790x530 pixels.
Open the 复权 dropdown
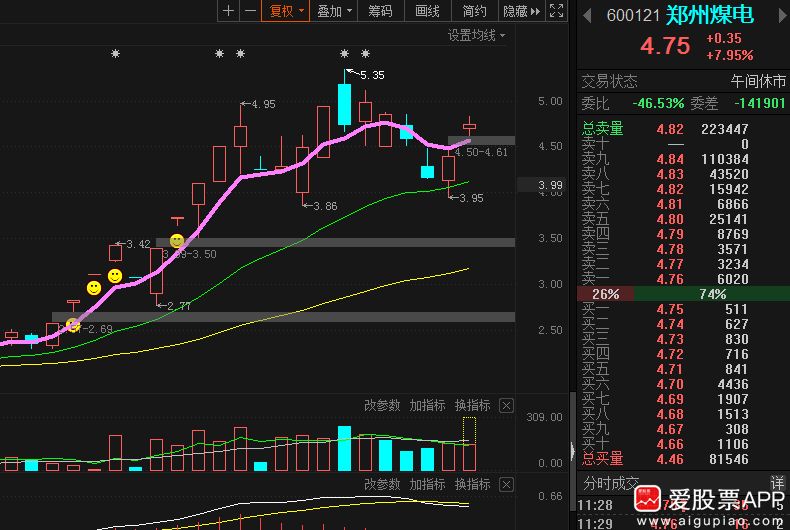(x=286, y=11)
